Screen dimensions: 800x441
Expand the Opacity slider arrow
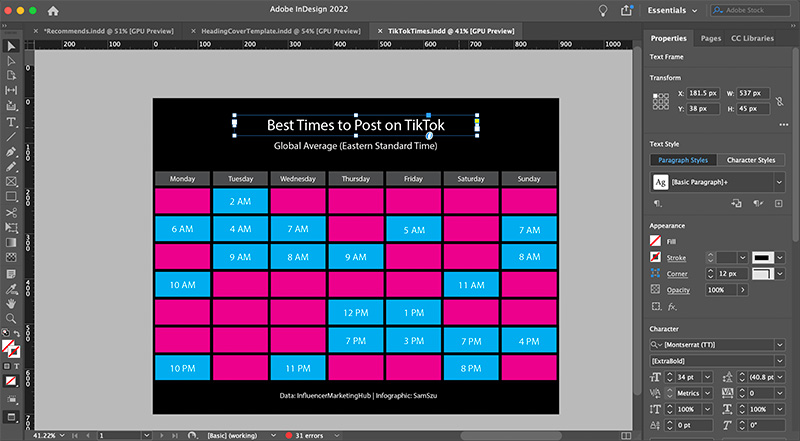[x=743, y=290]
